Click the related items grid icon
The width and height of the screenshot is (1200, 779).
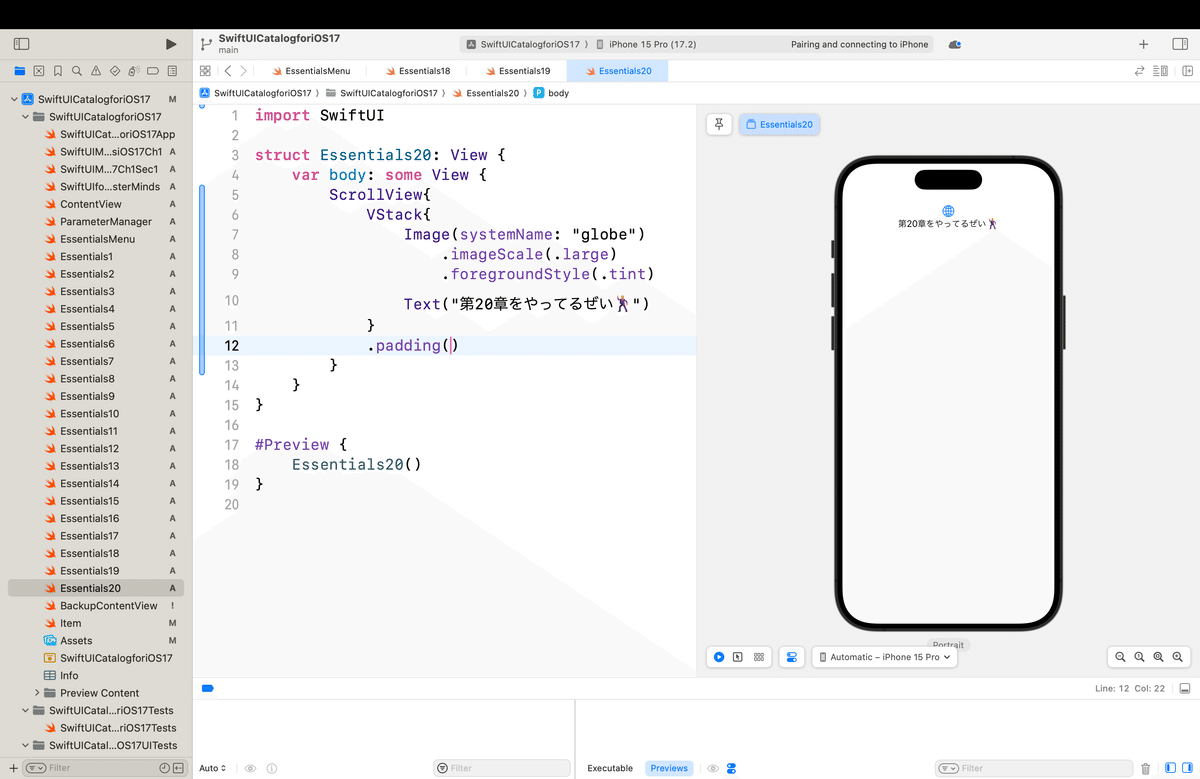[205, 71]
